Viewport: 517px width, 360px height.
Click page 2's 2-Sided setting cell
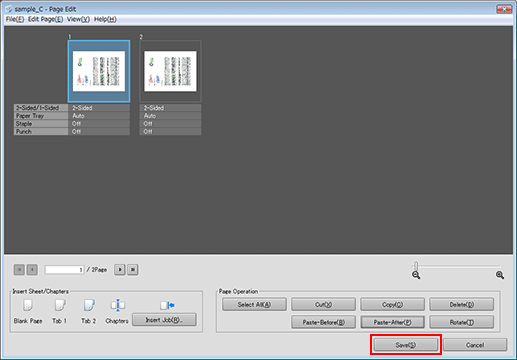click(x=170, y=108)
